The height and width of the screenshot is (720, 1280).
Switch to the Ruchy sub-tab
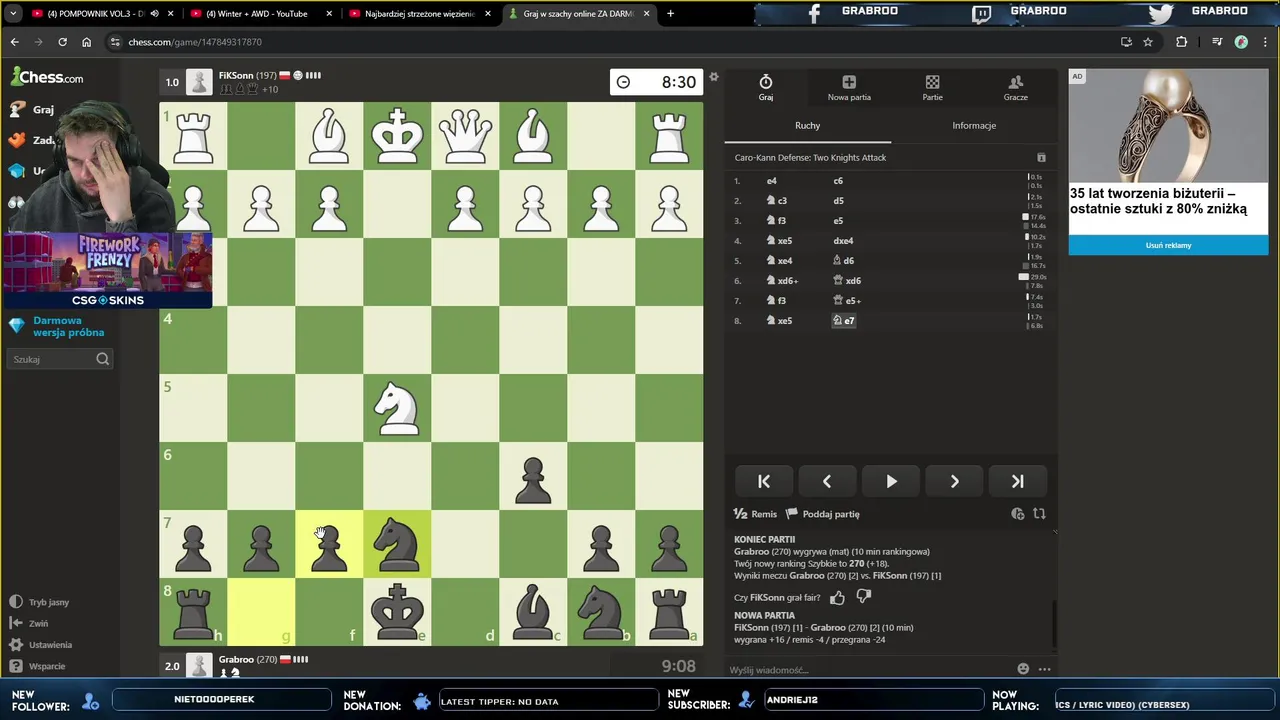pyautogui.click(x=807, y=125)
